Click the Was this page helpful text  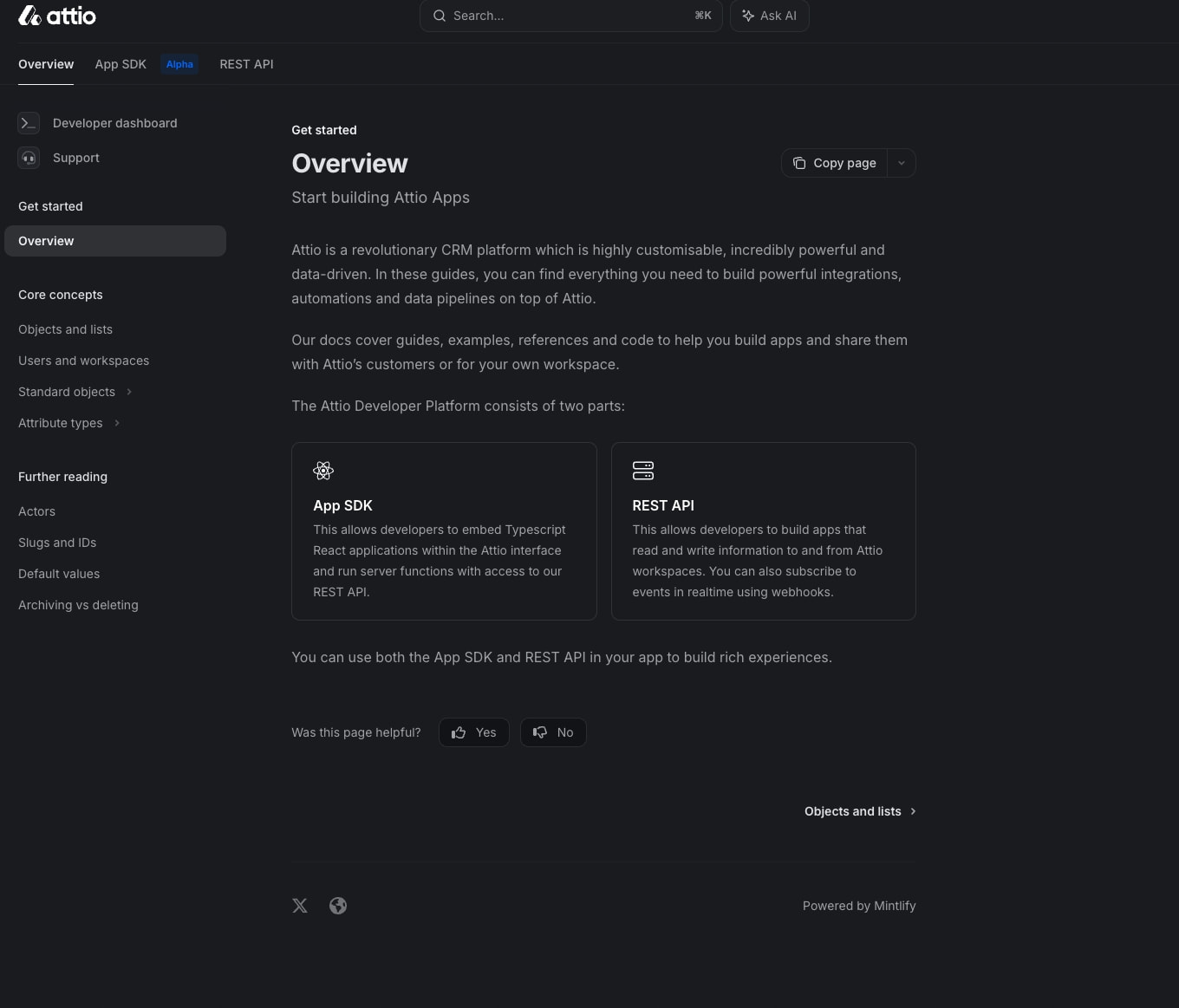(356, 732)
